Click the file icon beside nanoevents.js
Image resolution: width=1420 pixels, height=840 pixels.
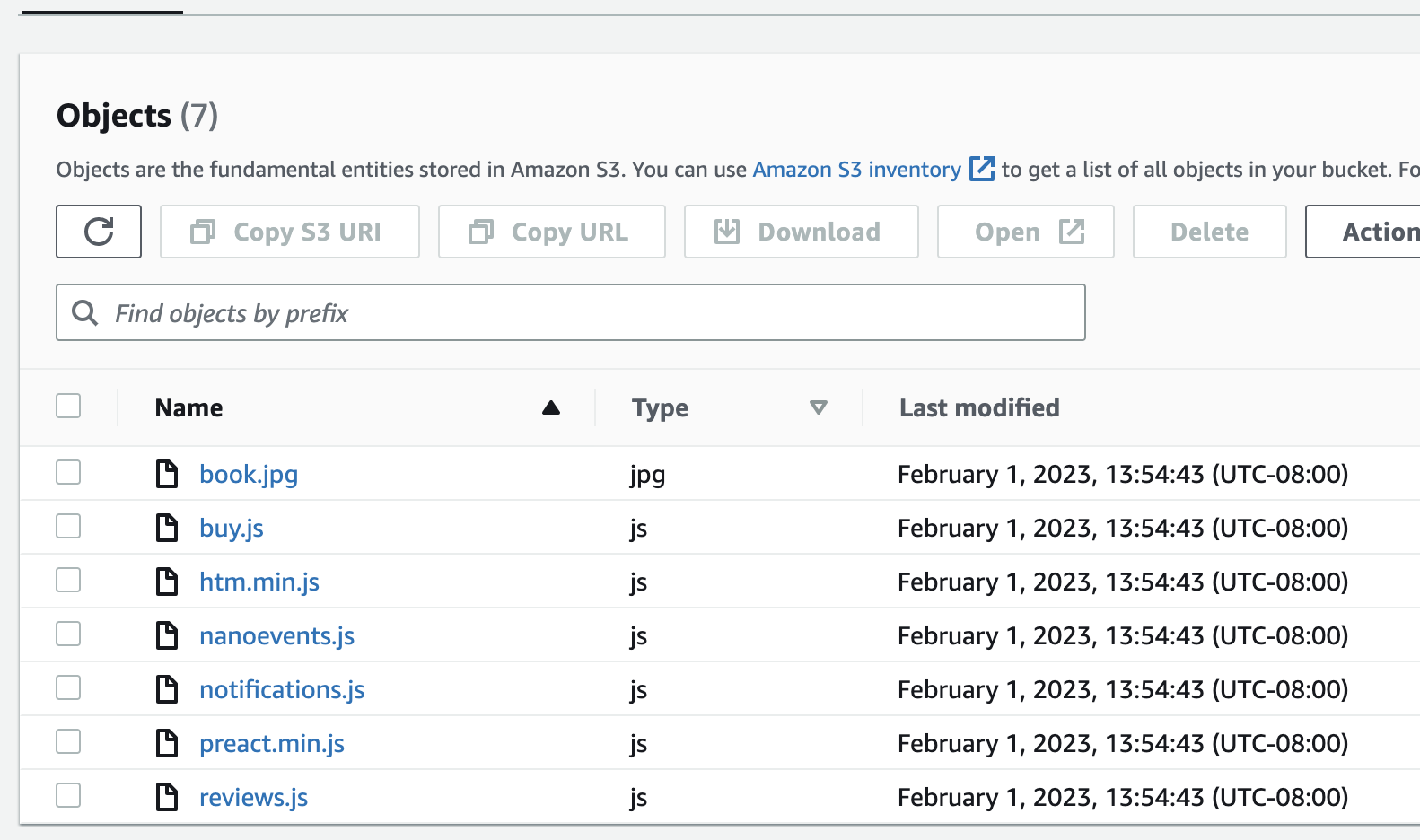167,635
